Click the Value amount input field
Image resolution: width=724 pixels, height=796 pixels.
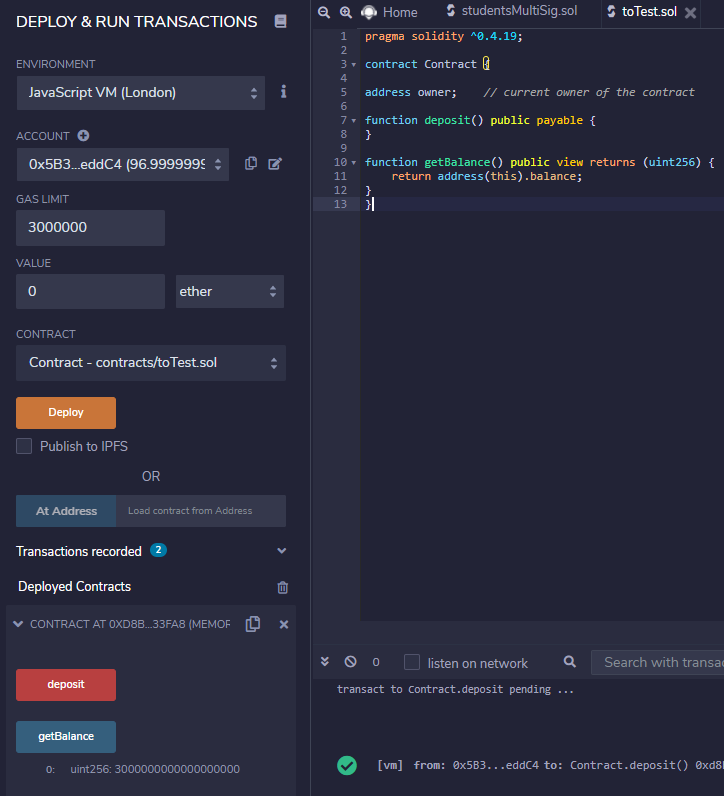(90, 291)
